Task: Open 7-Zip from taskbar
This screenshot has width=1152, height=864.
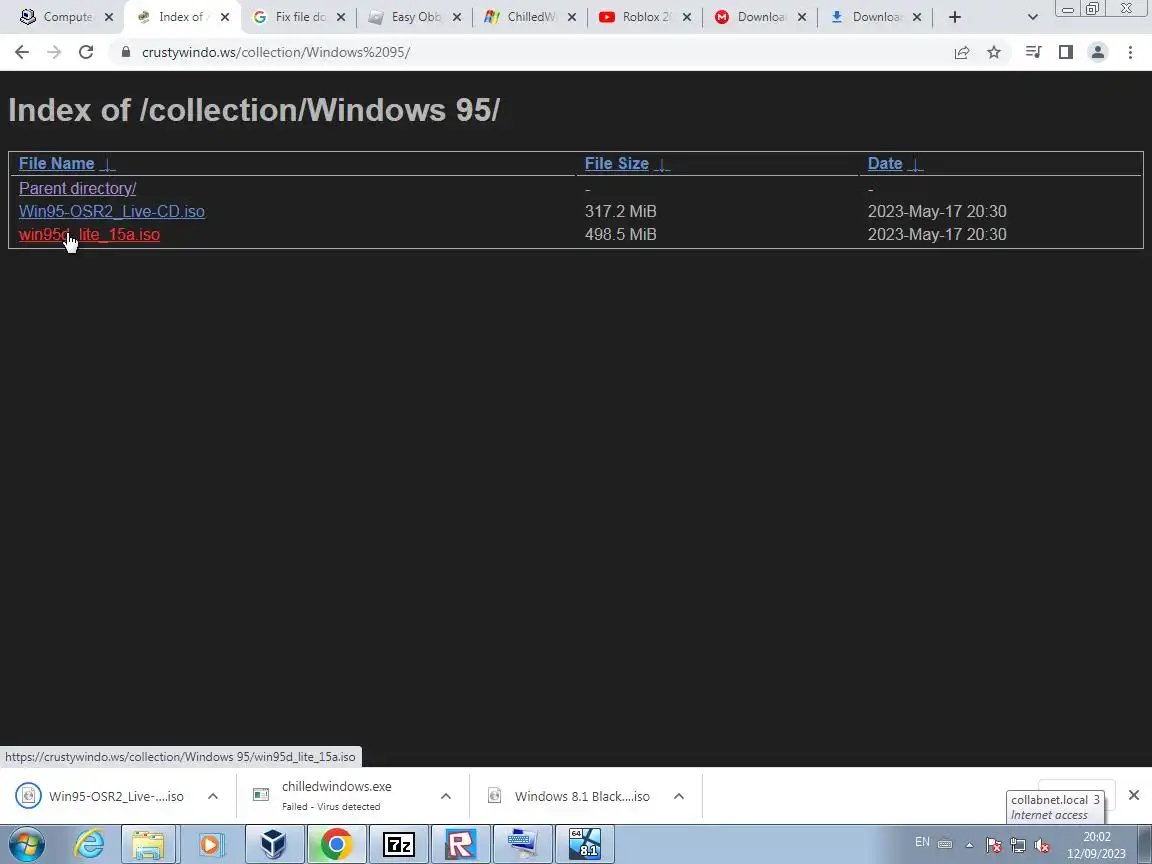Action: pyautogui.click(x=399, y=844)
